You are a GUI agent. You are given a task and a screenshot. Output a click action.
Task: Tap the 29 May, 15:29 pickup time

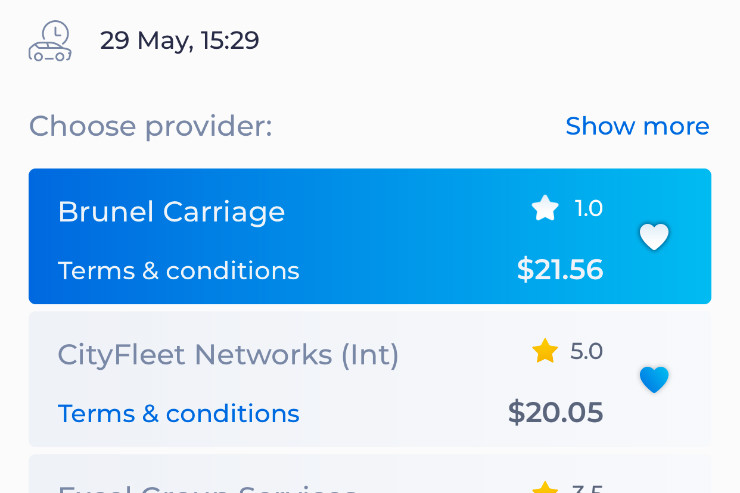pos(179,40)
